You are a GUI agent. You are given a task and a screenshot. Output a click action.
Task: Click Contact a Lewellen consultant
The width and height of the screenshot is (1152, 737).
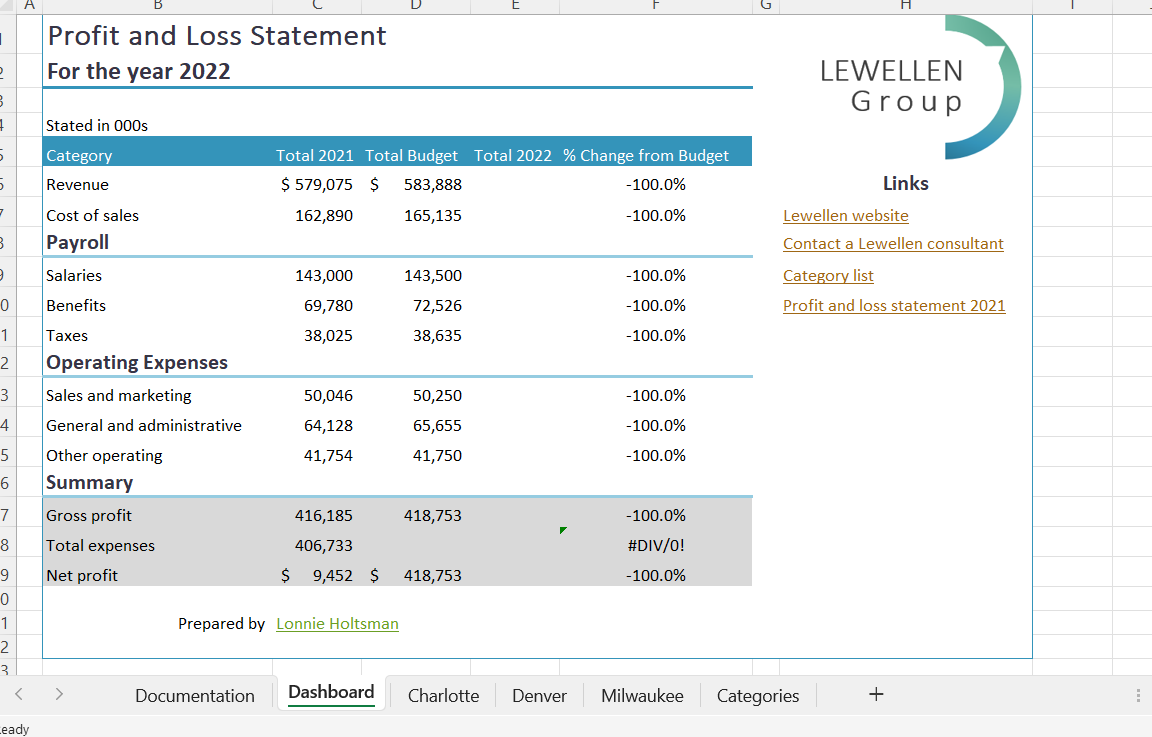point(893,243)
